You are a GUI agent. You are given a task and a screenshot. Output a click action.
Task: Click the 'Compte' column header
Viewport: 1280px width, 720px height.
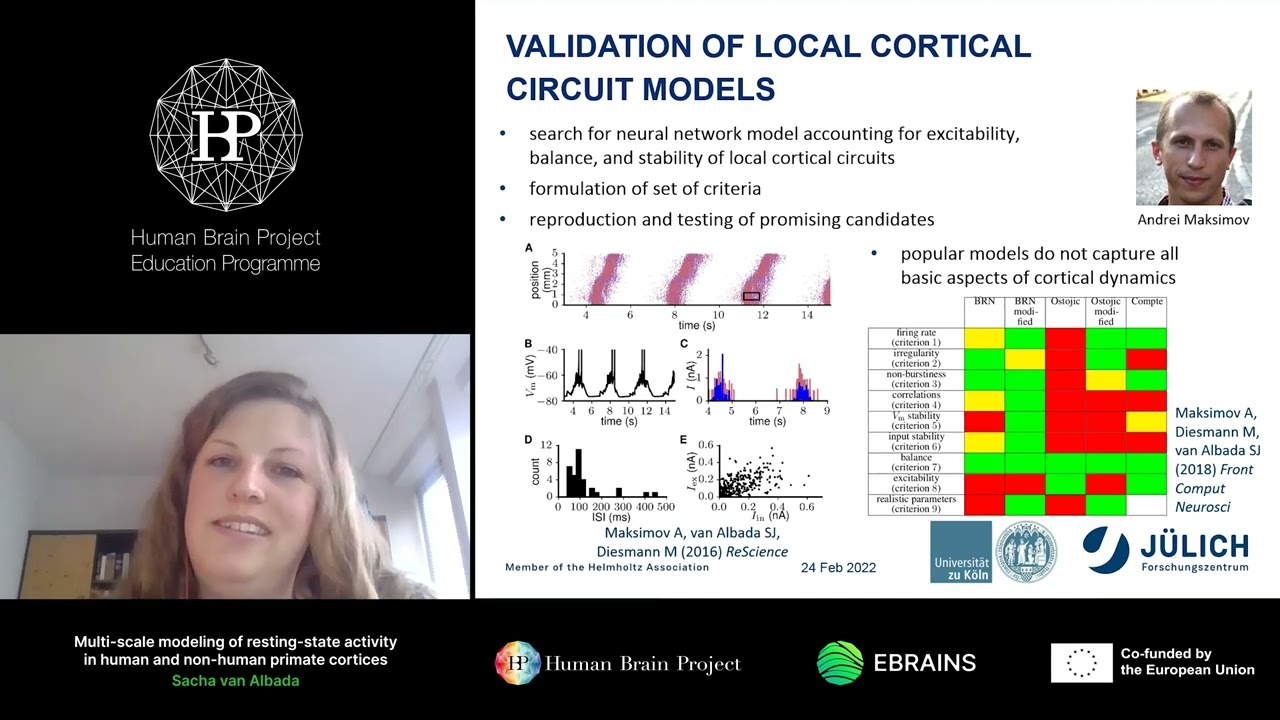pos(1146,301)
